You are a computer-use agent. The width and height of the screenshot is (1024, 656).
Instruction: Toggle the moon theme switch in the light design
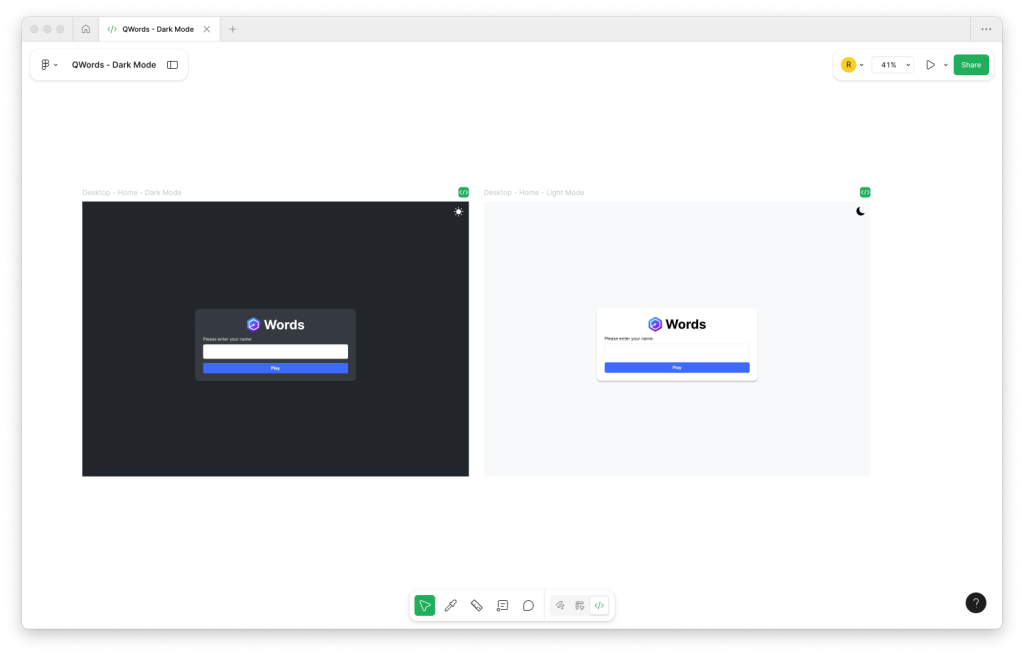(860, 210)
